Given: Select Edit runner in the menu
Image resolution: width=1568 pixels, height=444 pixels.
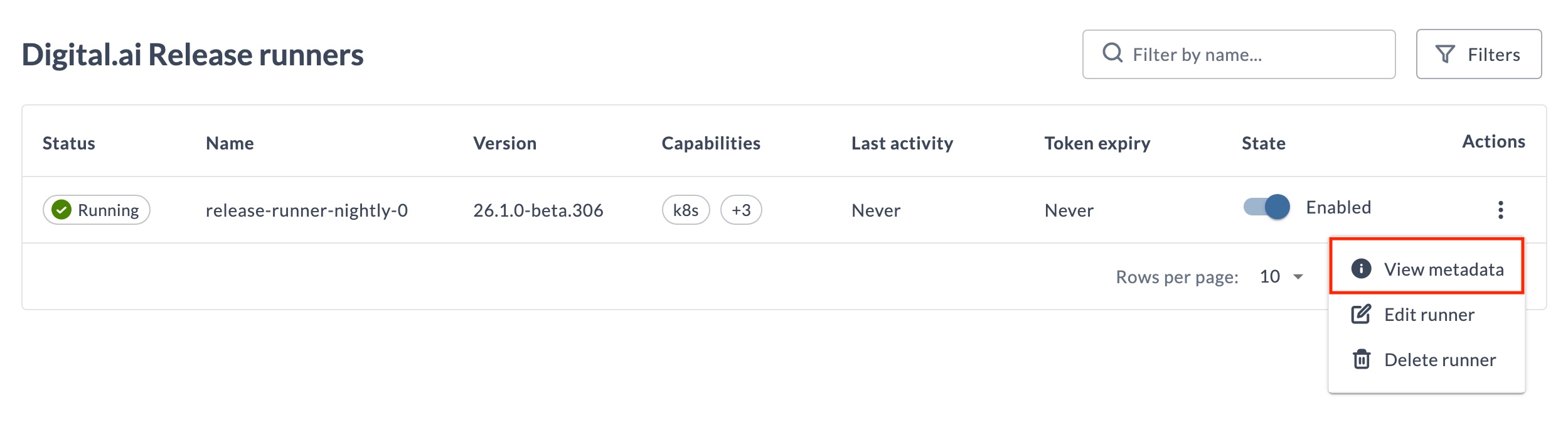Looking at the screenshot, I should (1428, 314).
